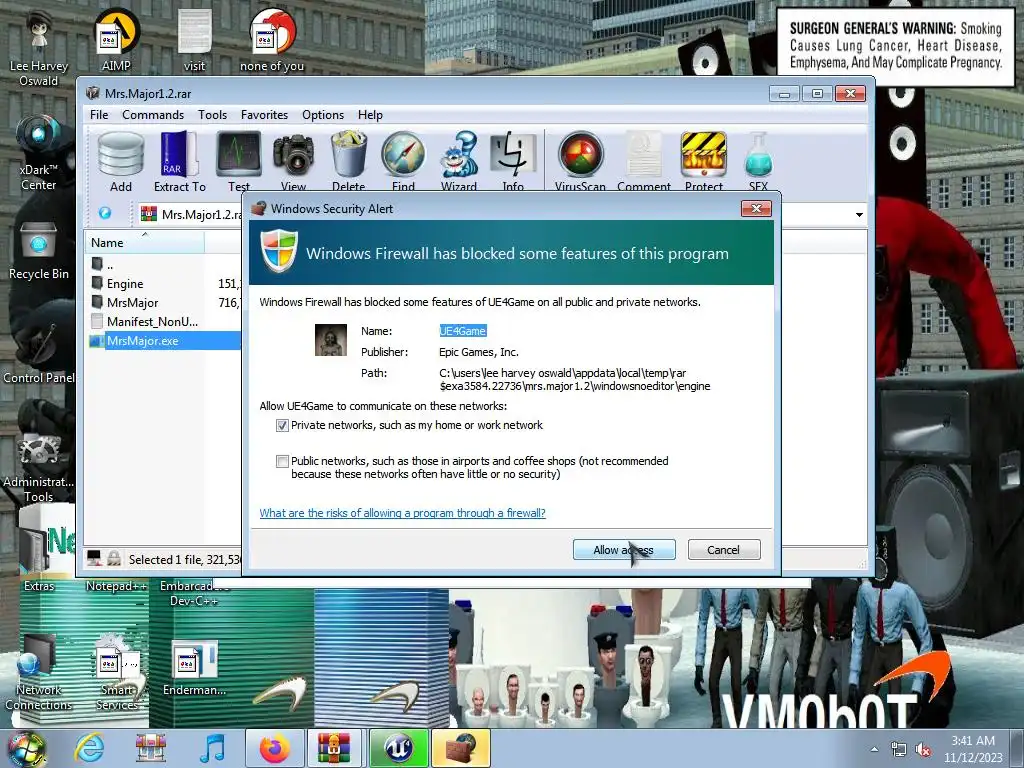Image resolution: width=1024 pixels, height=768 pixels.
Task: Sort files by the Name column header
Action: pos(144,242)
